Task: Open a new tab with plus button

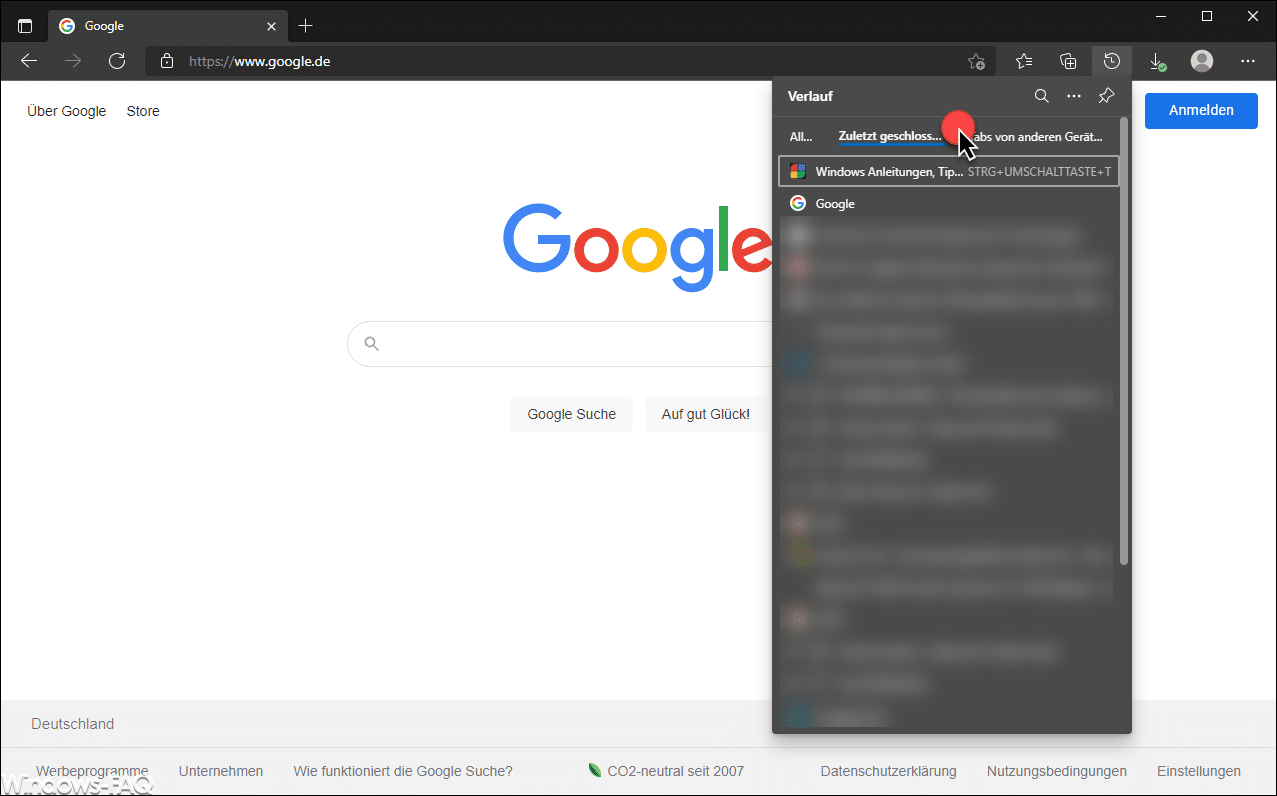Action: pyautogui.click(x=306, y=26)
